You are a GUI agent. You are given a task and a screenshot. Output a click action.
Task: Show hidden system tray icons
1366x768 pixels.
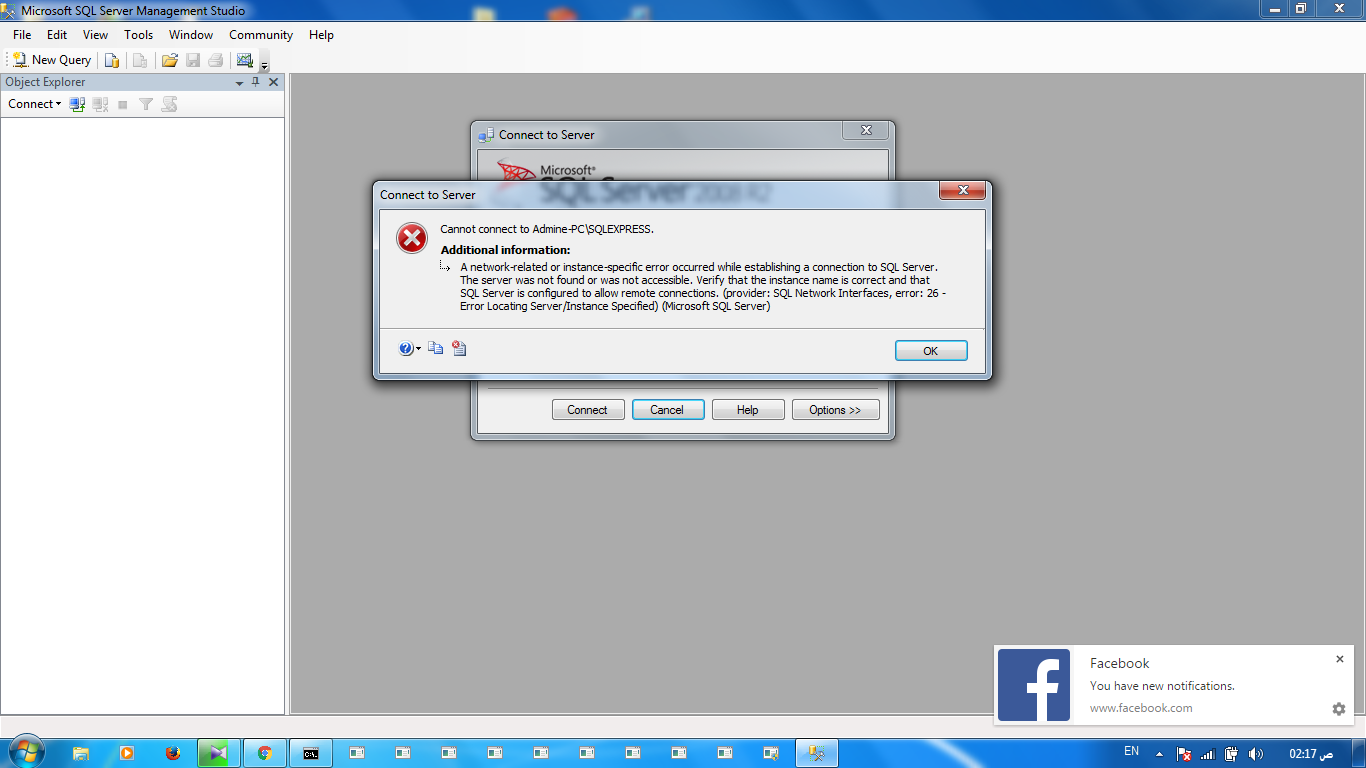(x=1159, y=754)
